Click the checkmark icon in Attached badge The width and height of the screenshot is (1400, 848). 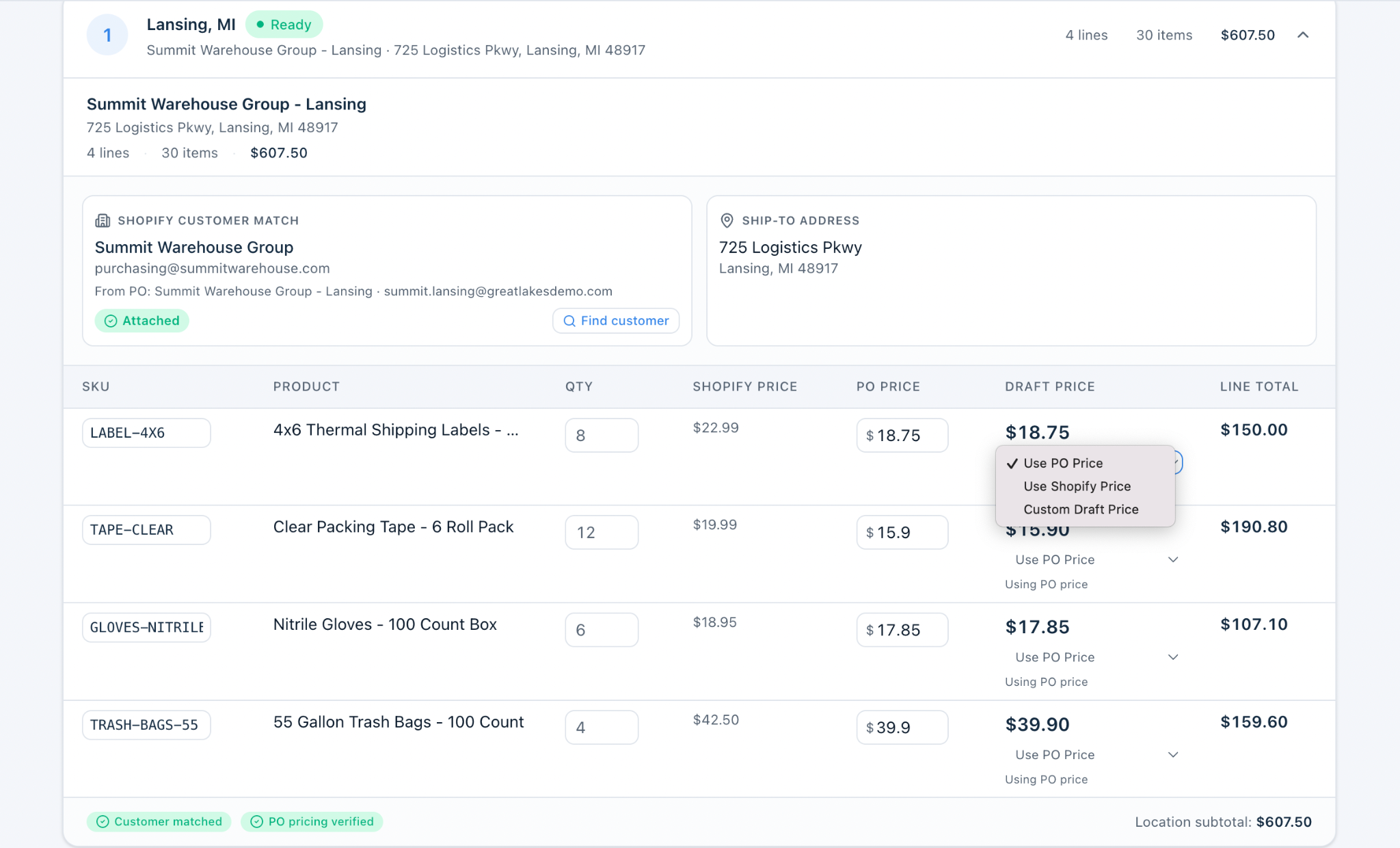pyautogui.click(x=111, y=321)
